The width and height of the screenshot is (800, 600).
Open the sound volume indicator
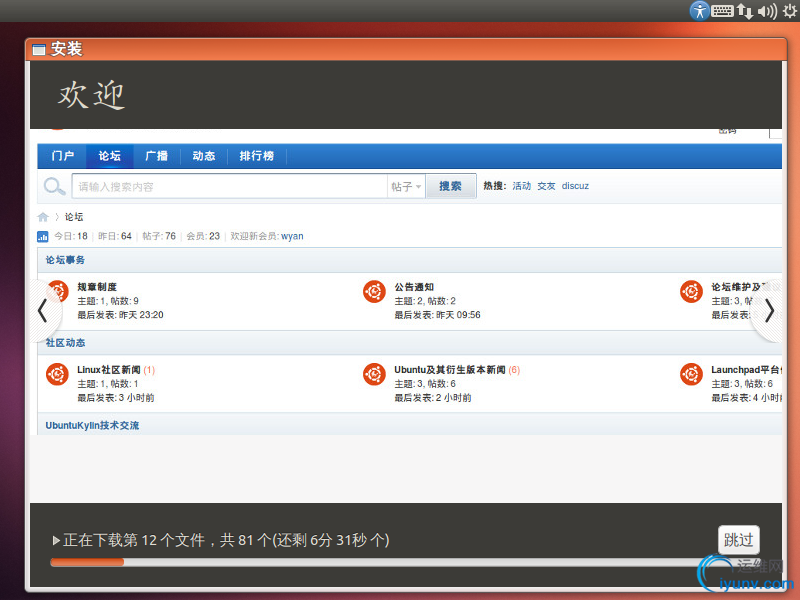pyautogui.click(x=767, y=11)
